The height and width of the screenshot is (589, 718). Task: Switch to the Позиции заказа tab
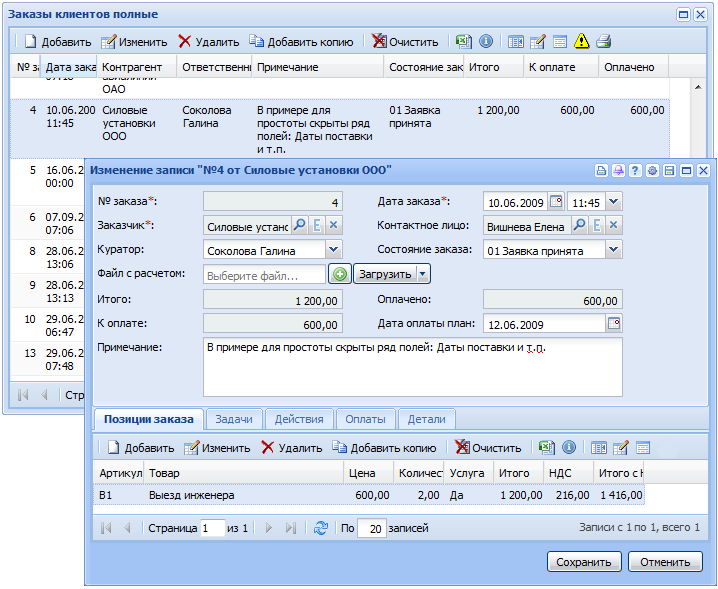point(148,419)
